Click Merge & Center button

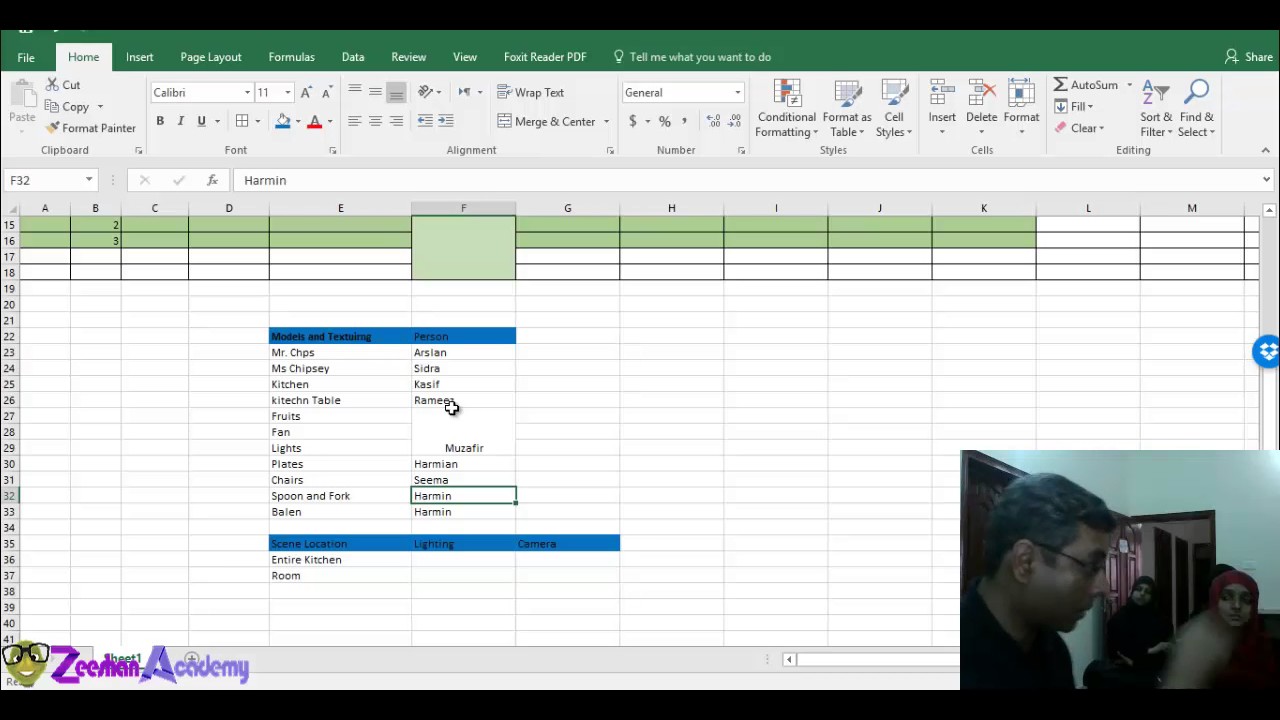(547, 121)
